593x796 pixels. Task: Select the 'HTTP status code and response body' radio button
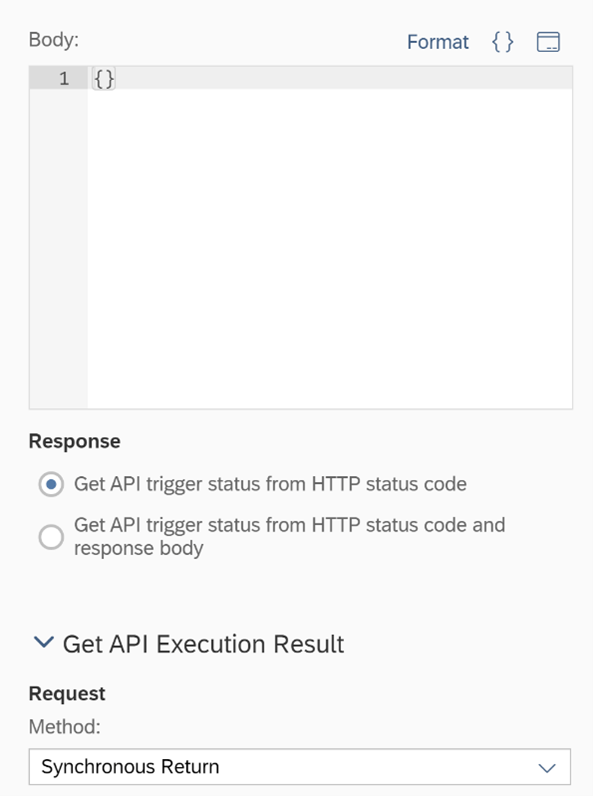click(51, 537)
